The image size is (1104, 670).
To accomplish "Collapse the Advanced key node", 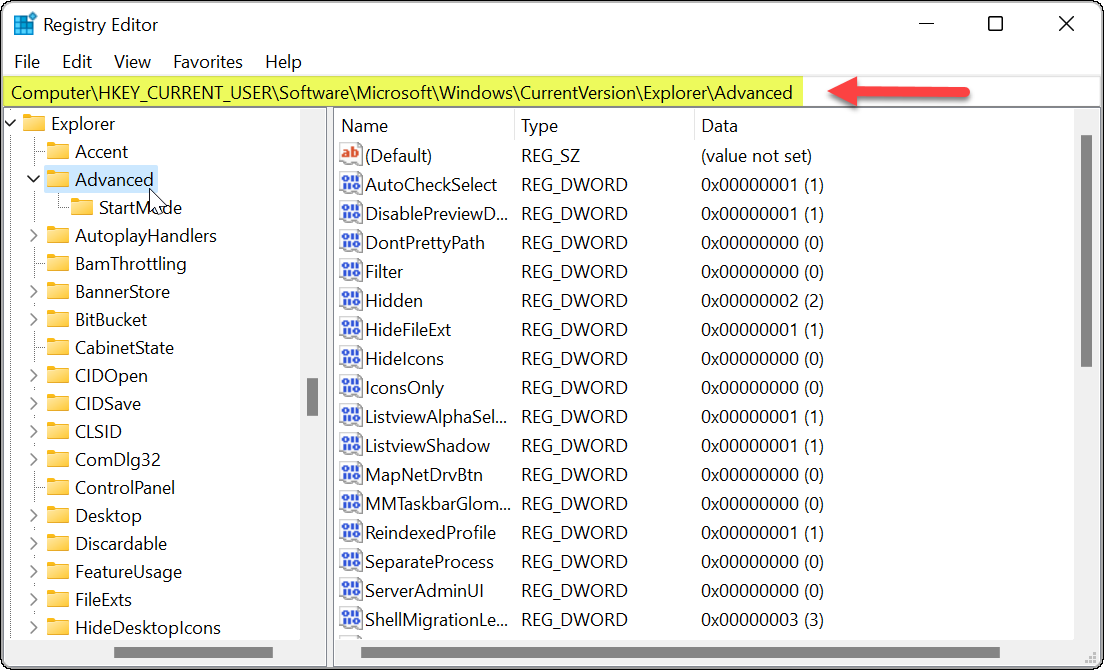I will (33, 179).
